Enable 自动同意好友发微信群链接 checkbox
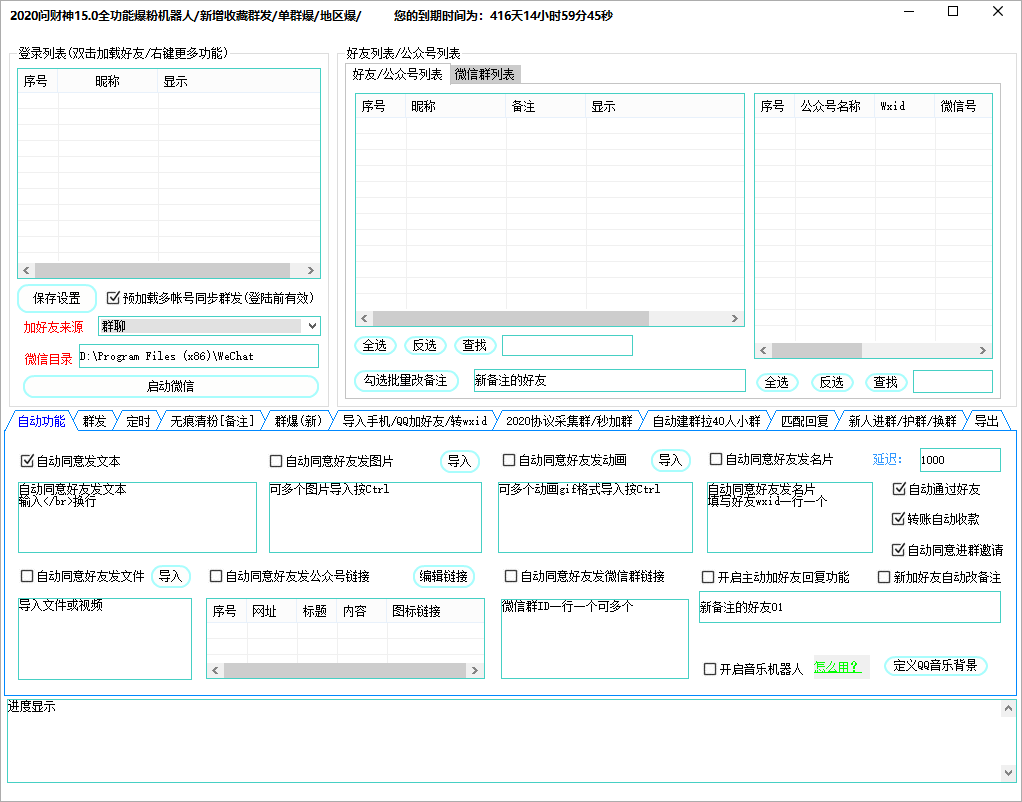Screen dimensions: 1022x802 coord(511,576)
